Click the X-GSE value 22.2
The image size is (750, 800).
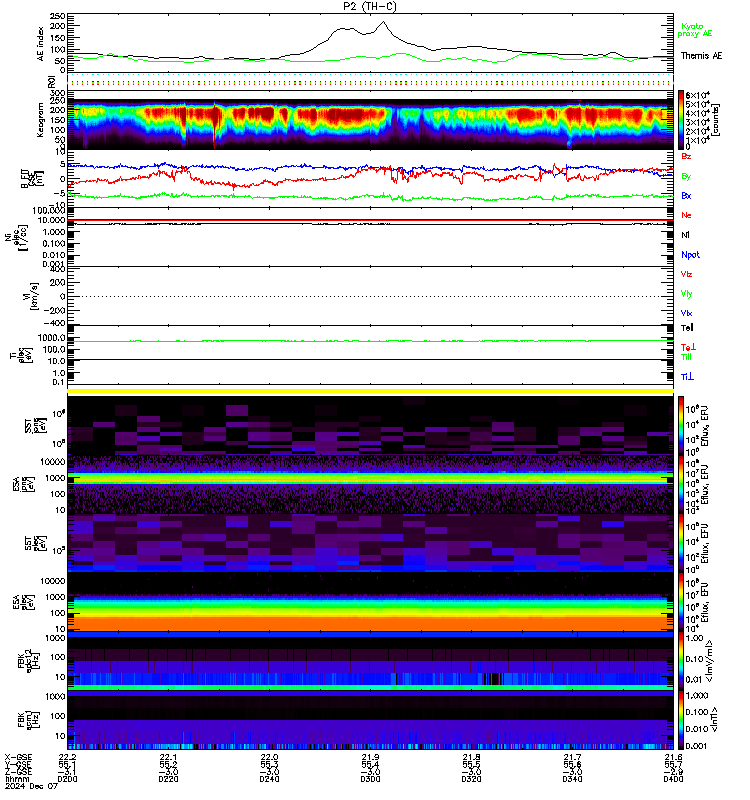click(x=67, y=757)
